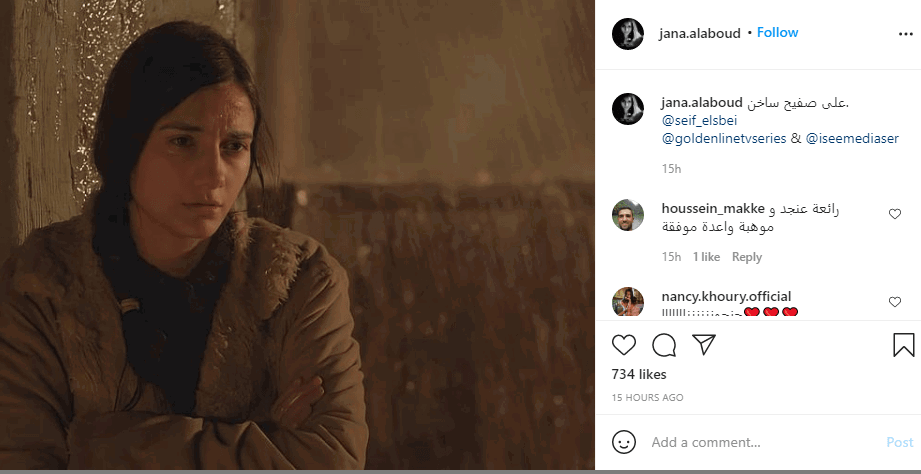View the 734 likes list
Image resolution: width=921 pixels, height=474 pixels.
click(x=639, y=375)
